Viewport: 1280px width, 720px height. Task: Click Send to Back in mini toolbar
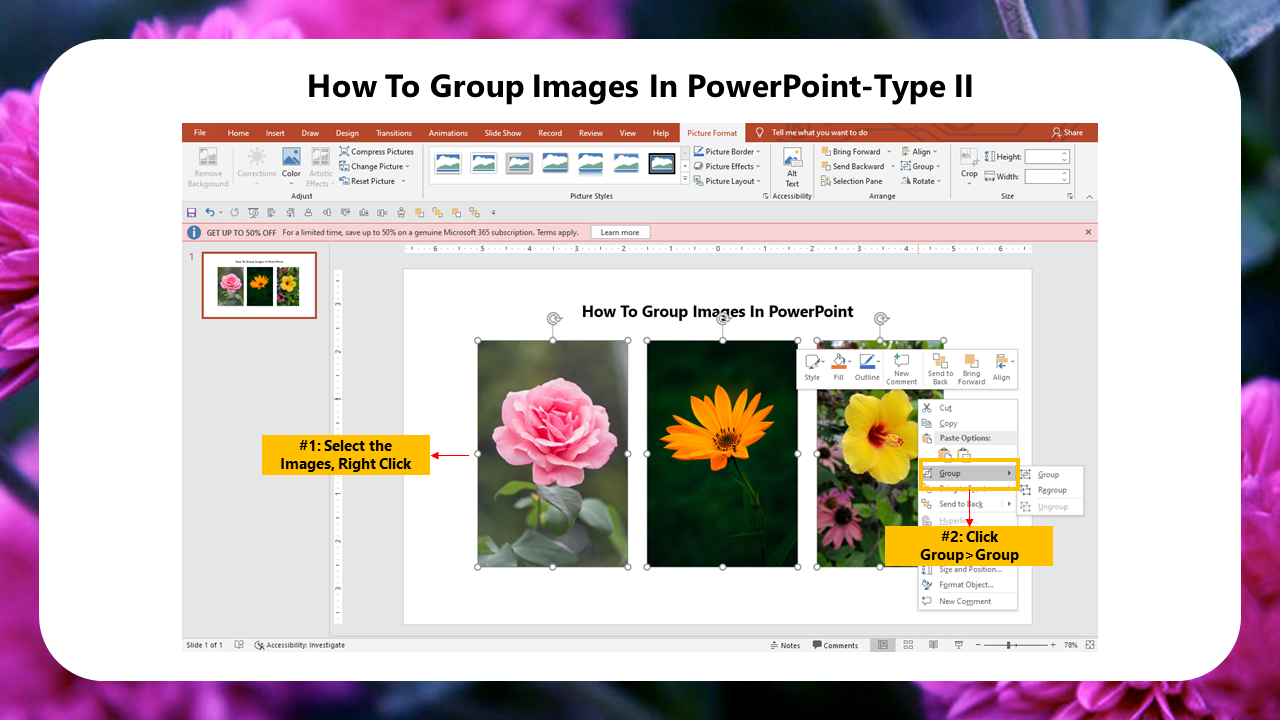click(x=940, y=368)
